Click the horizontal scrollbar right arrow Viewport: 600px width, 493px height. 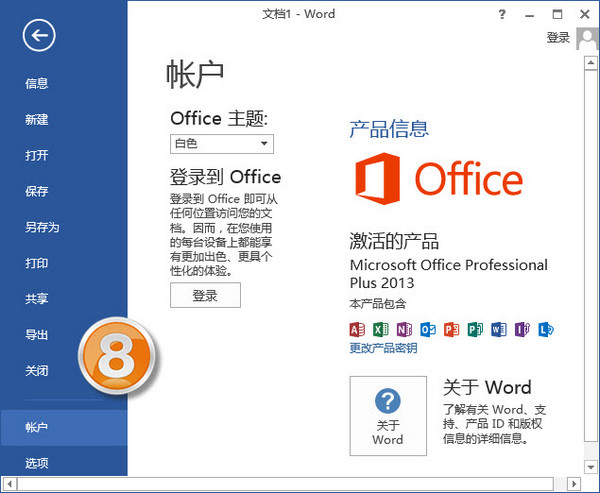tap(574, 484)
